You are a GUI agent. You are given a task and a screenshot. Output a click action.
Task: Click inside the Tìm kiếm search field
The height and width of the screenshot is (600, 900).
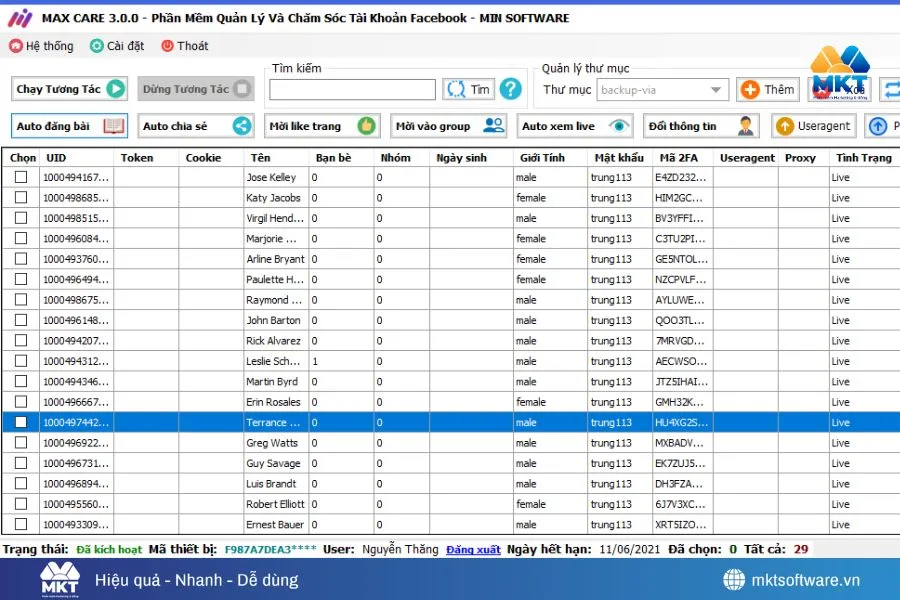[350, 89]
